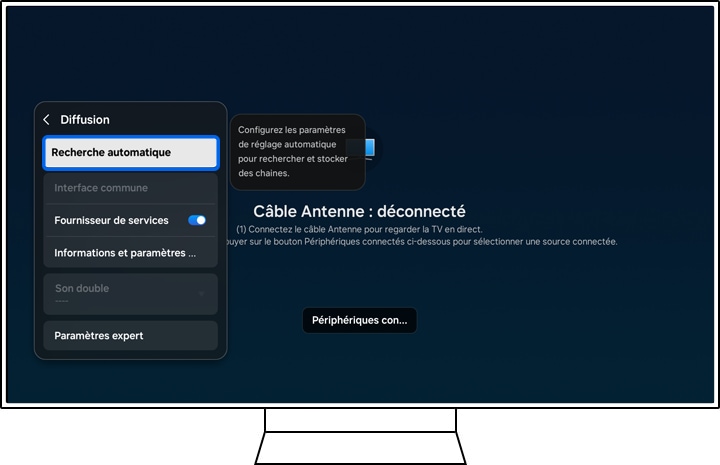This screenshot has height=465, width=720.
Task: Open Informations et paramètres entry
Action: [125, 253]
